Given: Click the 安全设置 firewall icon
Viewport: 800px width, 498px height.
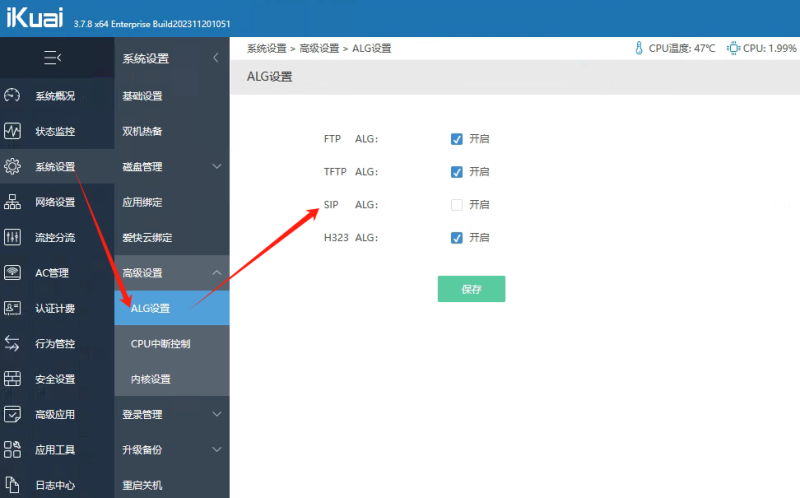Looking at the screenshot, I should click(x=13, y=379).
